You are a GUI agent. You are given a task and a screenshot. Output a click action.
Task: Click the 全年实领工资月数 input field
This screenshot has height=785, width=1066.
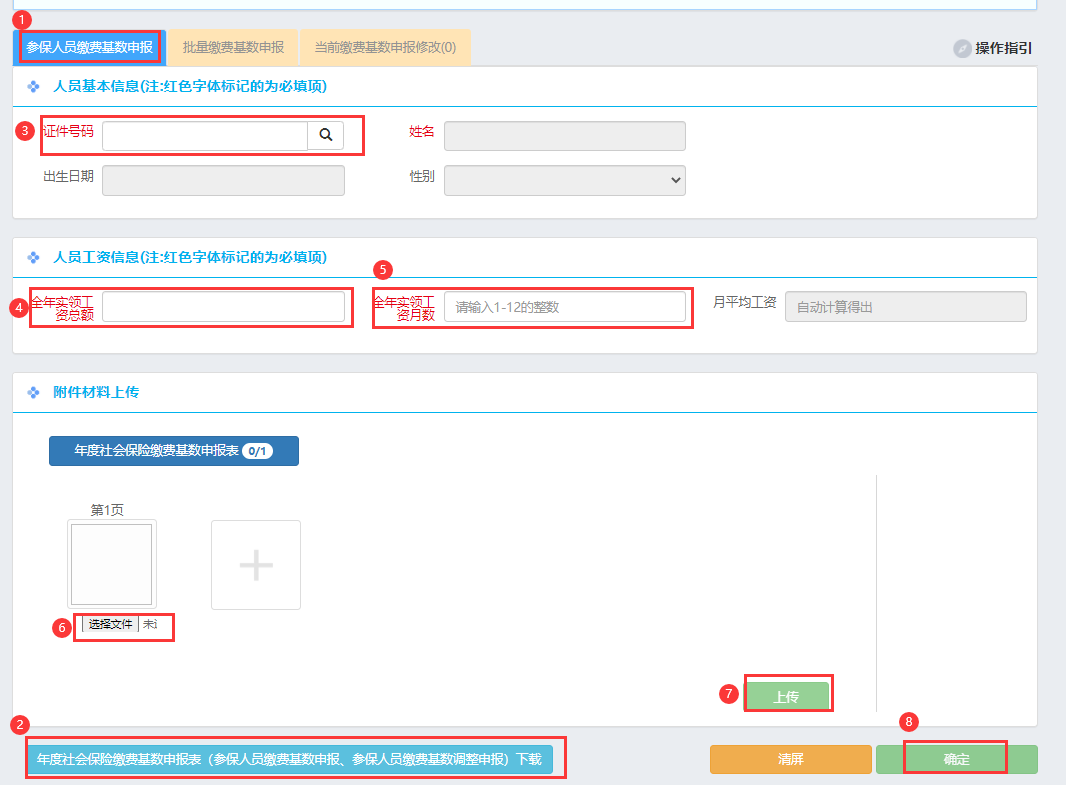click(x=565, y=307)
